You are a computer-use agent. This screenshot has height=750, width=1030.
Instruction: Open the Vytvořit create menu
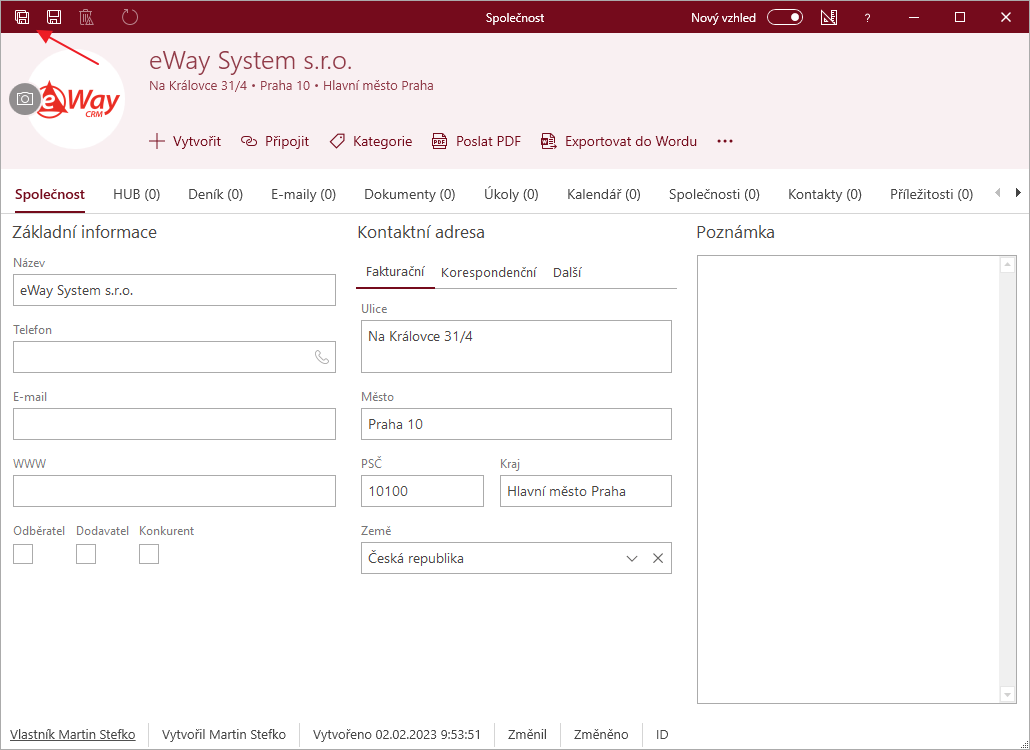click(185, 141)
